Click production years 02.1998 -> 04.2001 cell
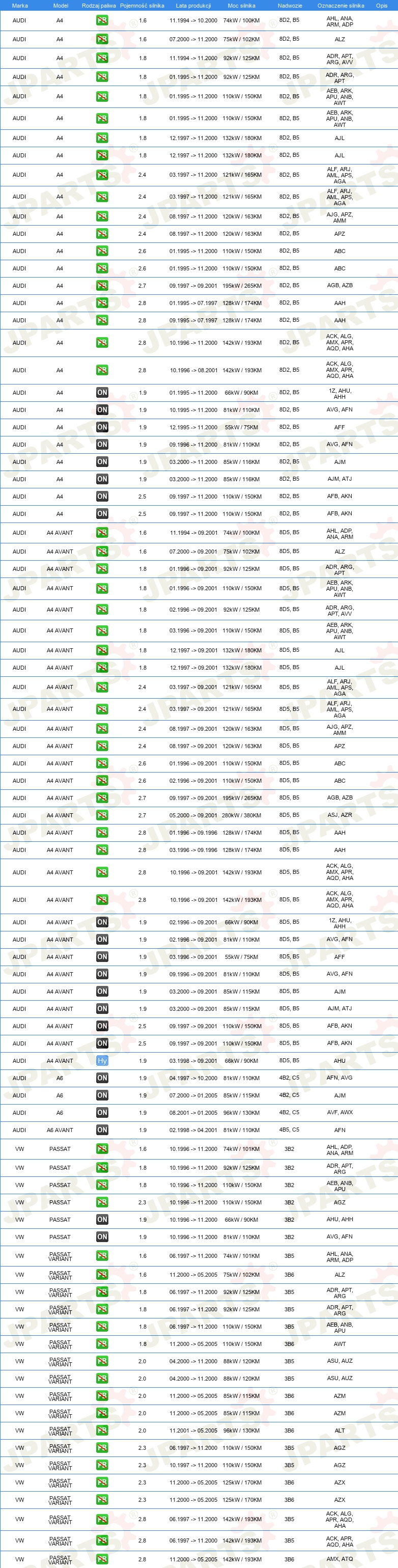 (193, 1131)
